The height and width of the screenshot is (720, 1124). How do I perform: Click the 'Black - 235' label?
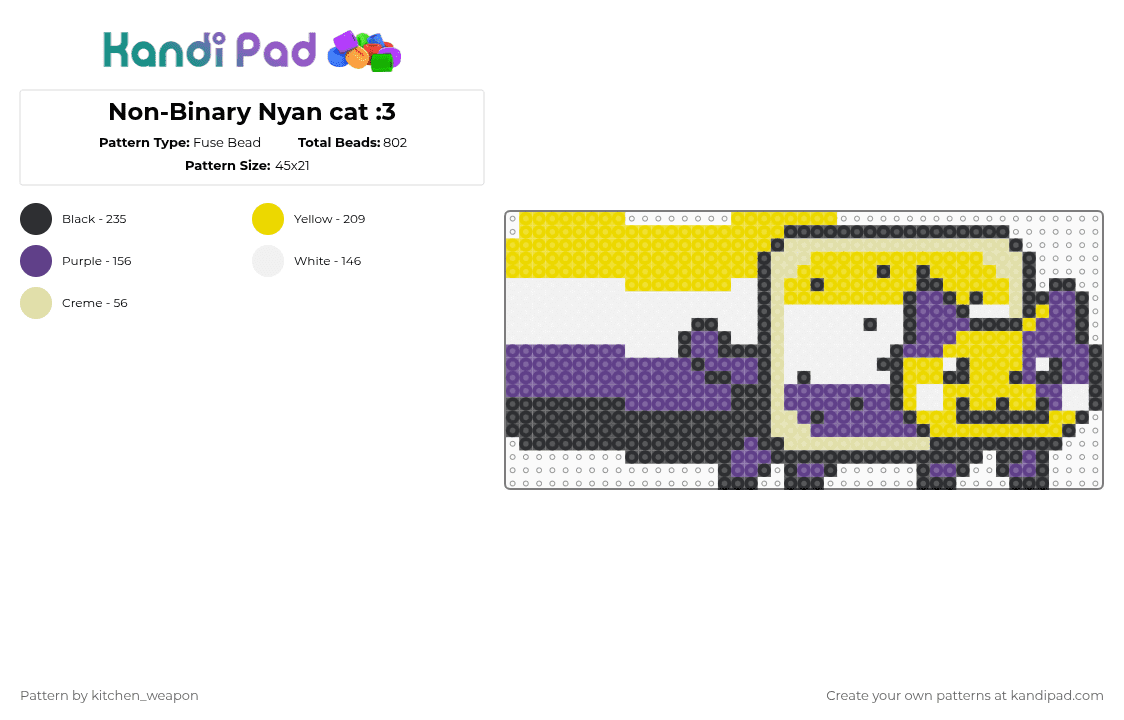click(x=94, y=219)
